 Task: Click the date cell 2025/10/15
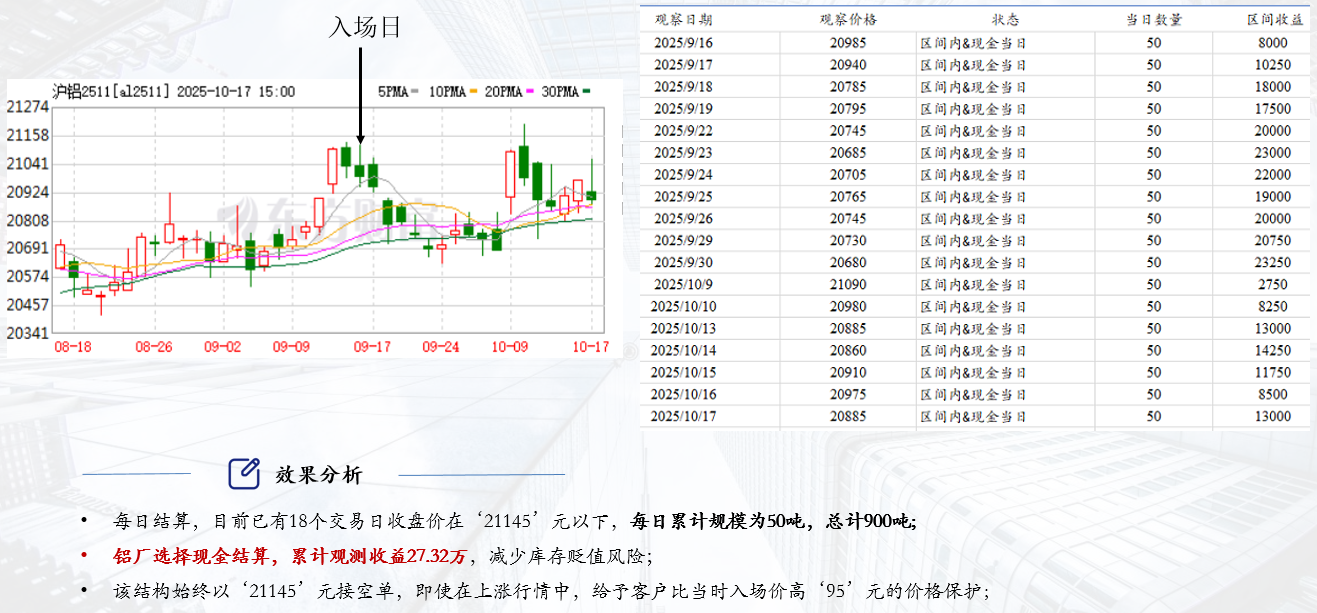684,373
